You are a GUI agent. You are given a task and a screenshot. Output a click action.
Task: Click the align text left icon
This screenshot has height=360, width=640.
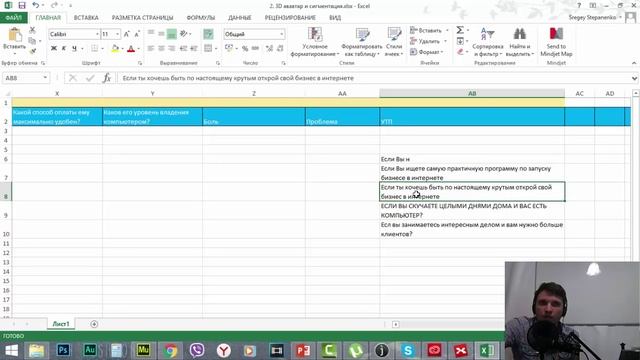click(151, 49)
